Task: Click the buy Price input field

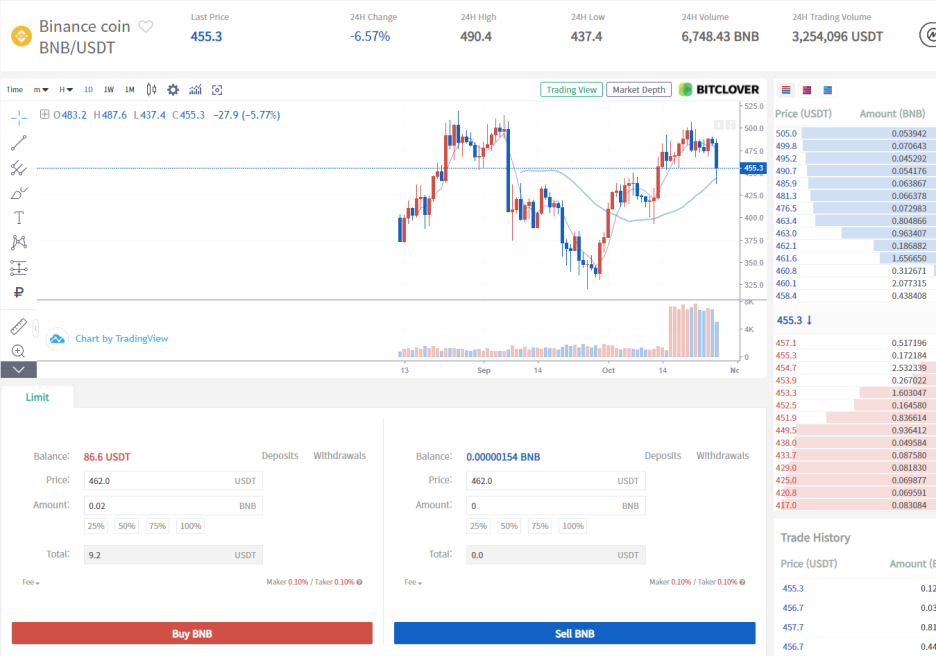Action: [x=173, y=481]
